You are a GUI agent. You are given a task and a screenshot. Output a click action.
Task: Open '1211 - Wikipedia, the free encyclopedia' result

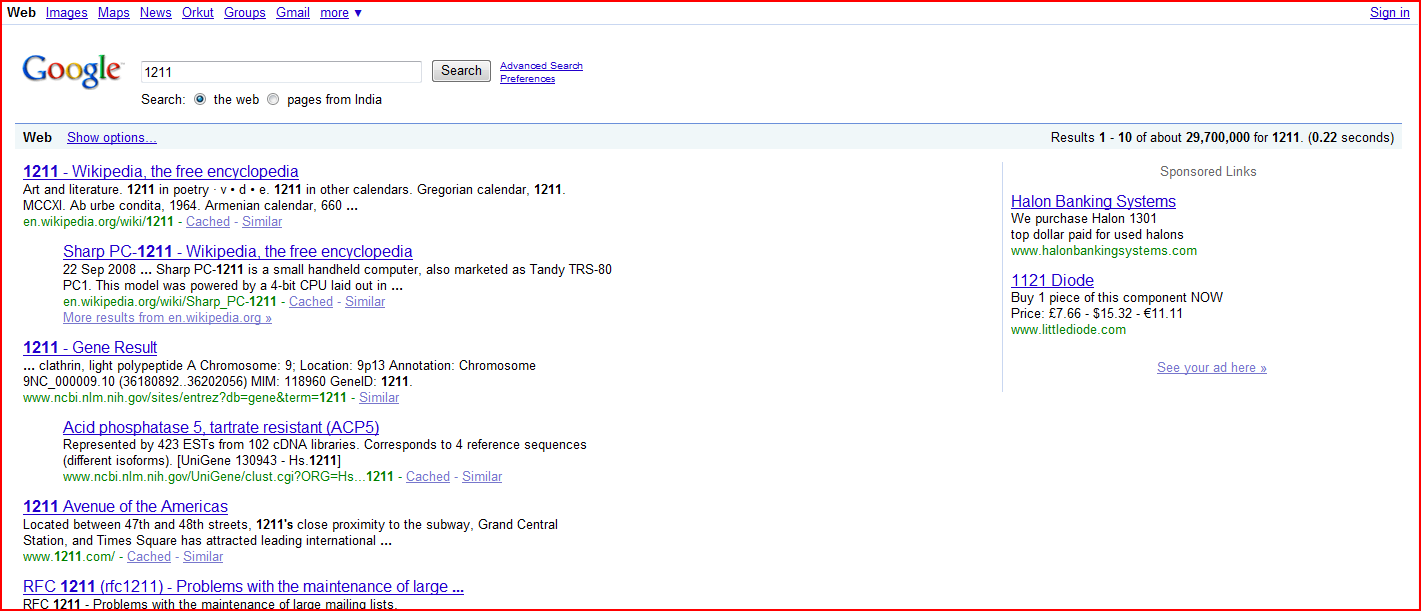point(160,172)
